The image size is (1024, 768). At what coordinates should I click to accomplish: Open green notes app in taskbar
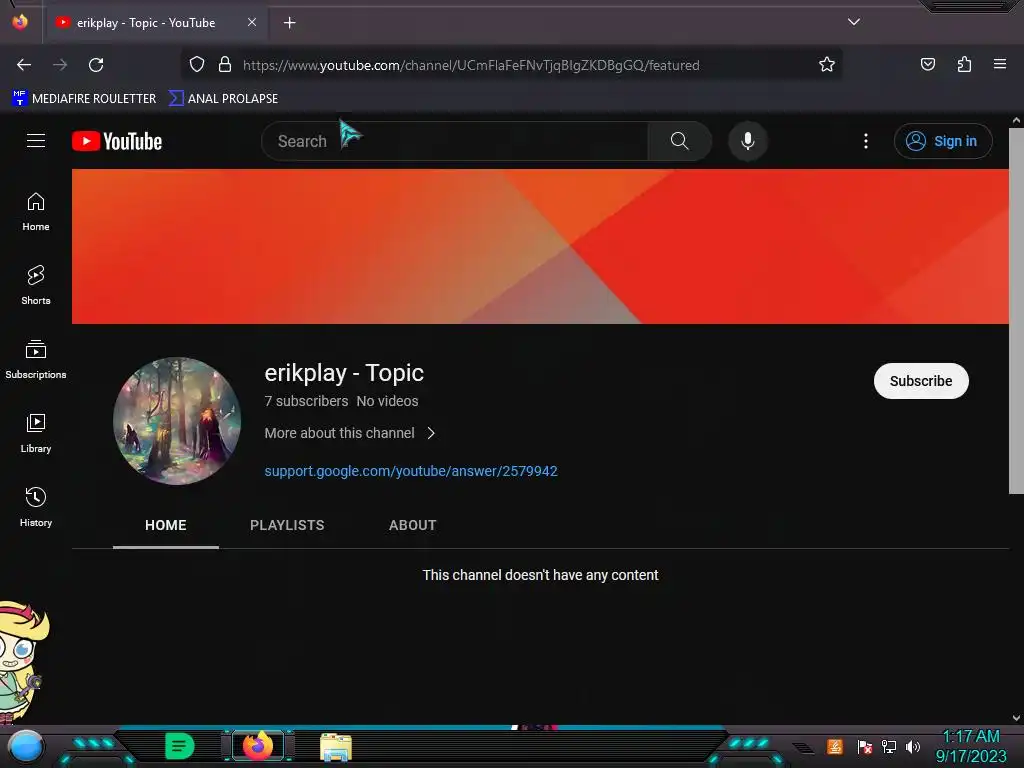pos(180,746)
